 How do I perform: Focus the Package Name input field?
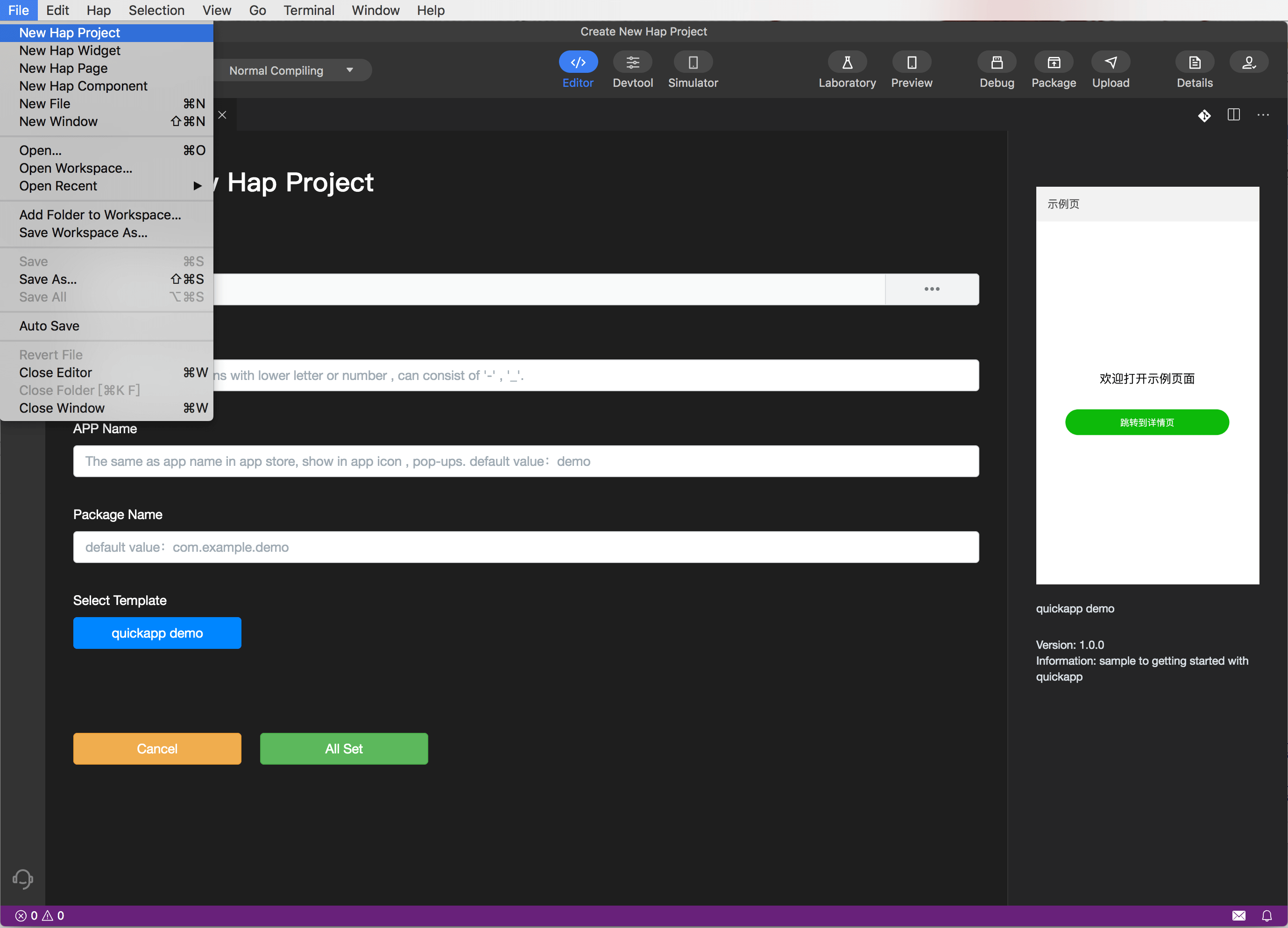526,547
